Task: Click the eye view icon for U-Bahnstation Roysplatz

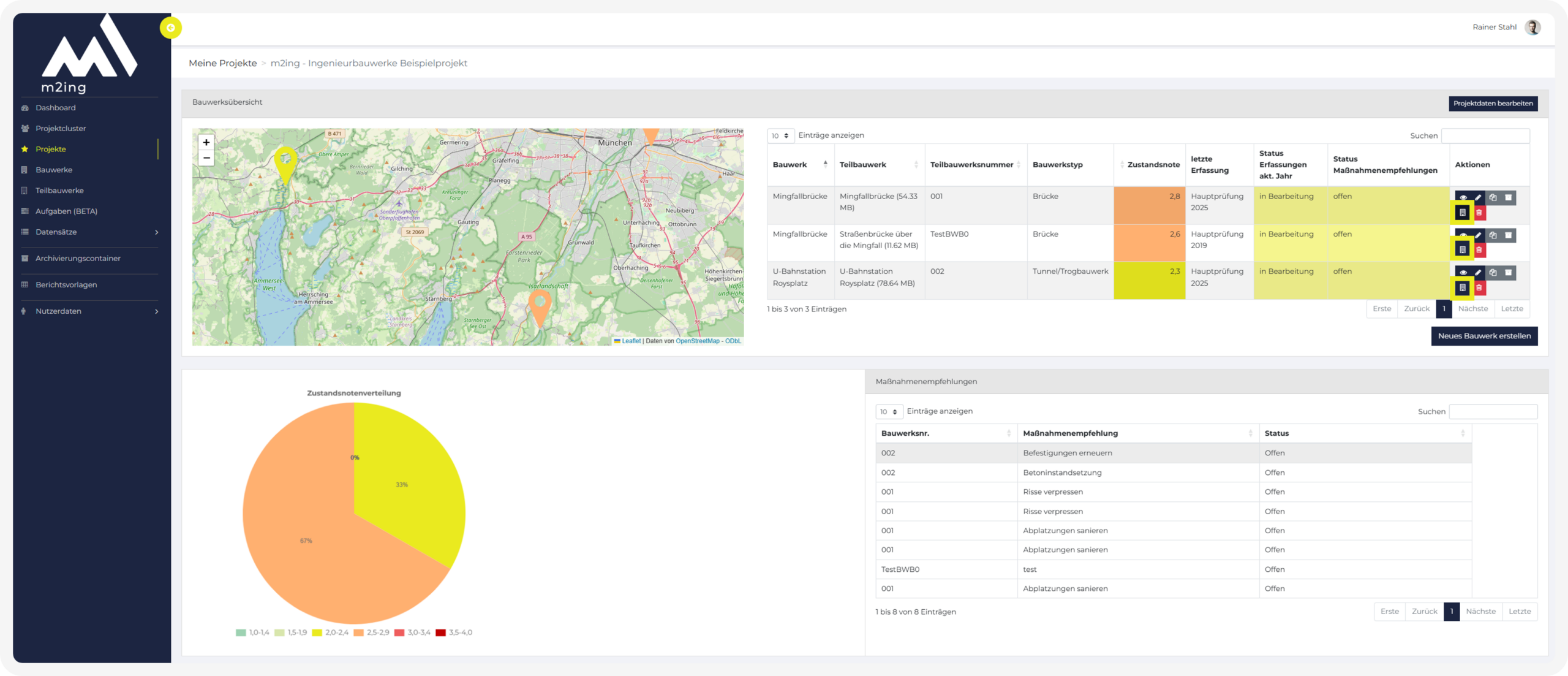Action: pos(1463,273)
